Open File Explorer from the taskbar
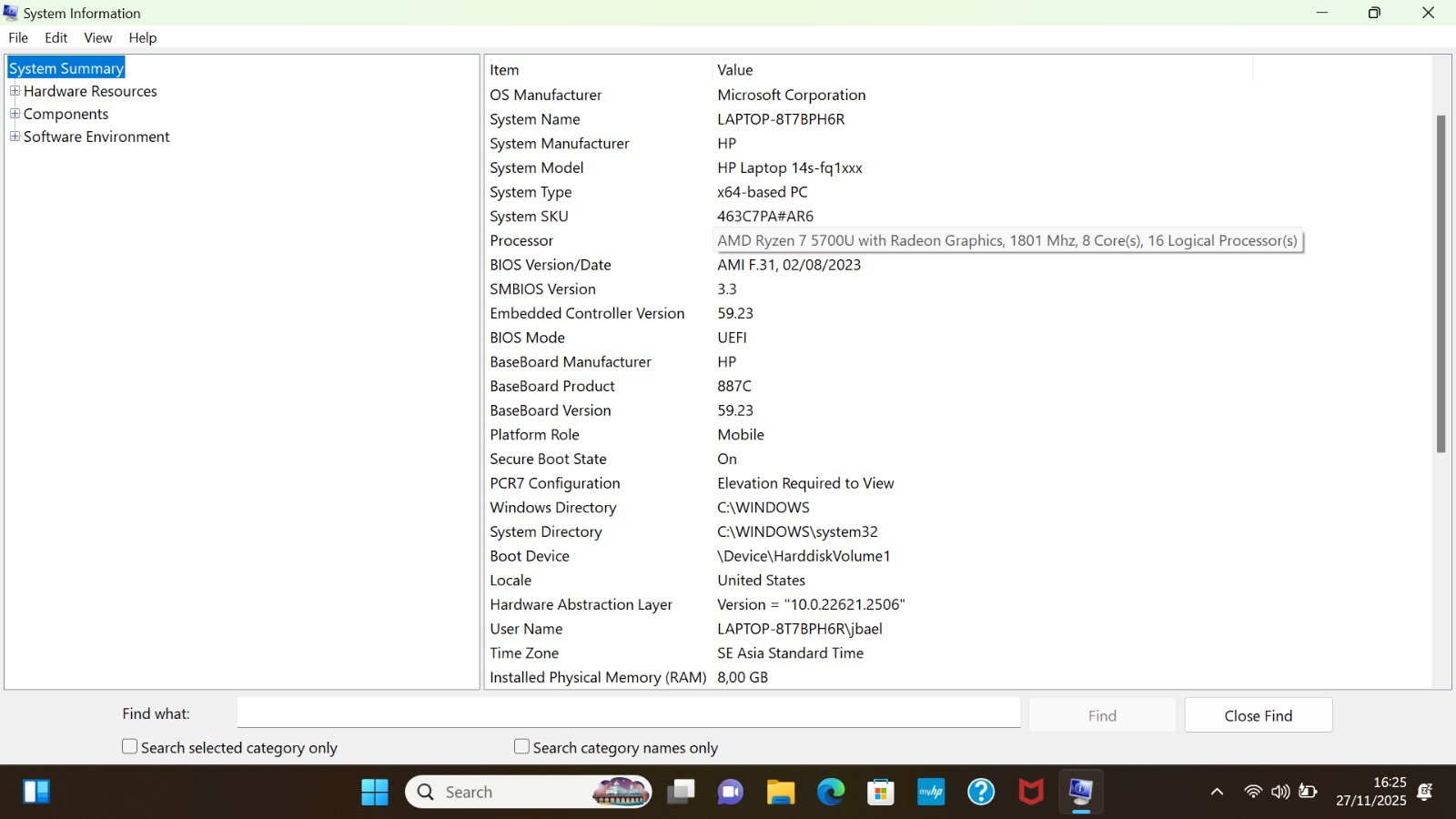 (780, 792)
